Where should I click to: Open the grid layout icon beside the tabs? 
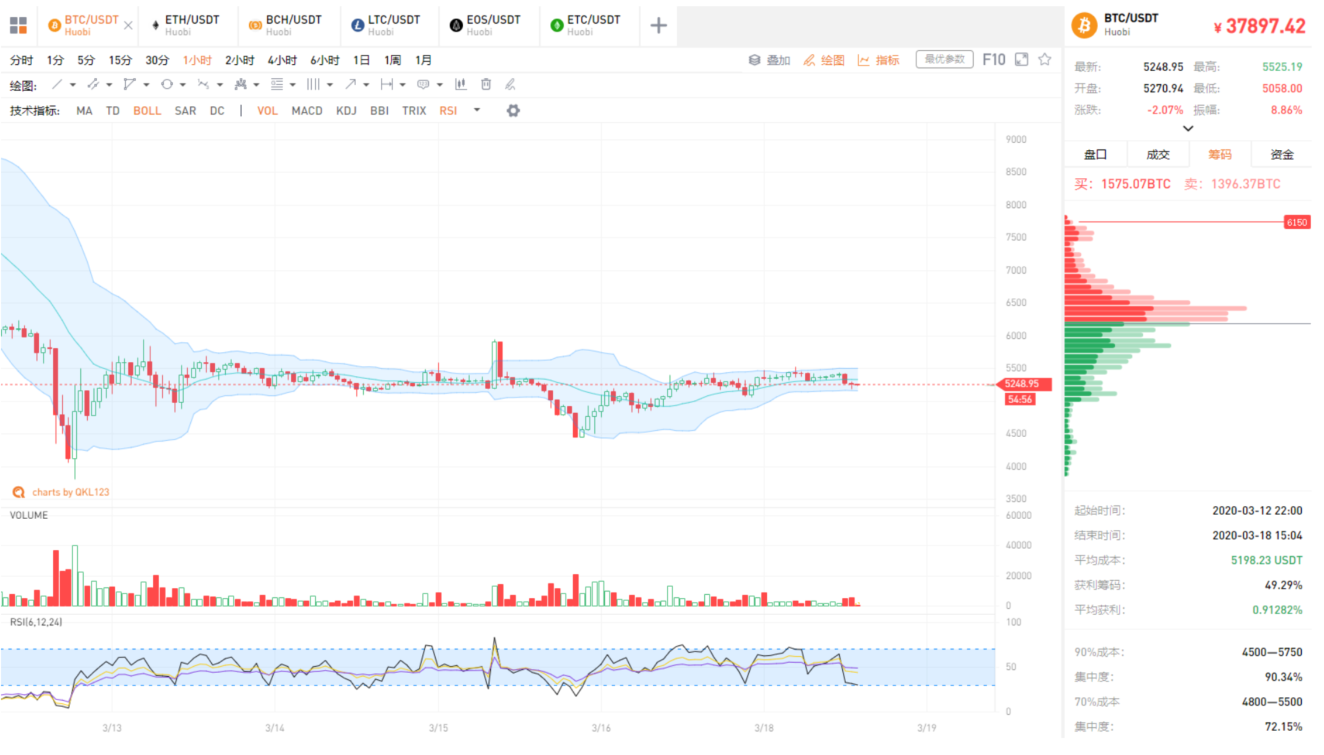coord(18,25)
